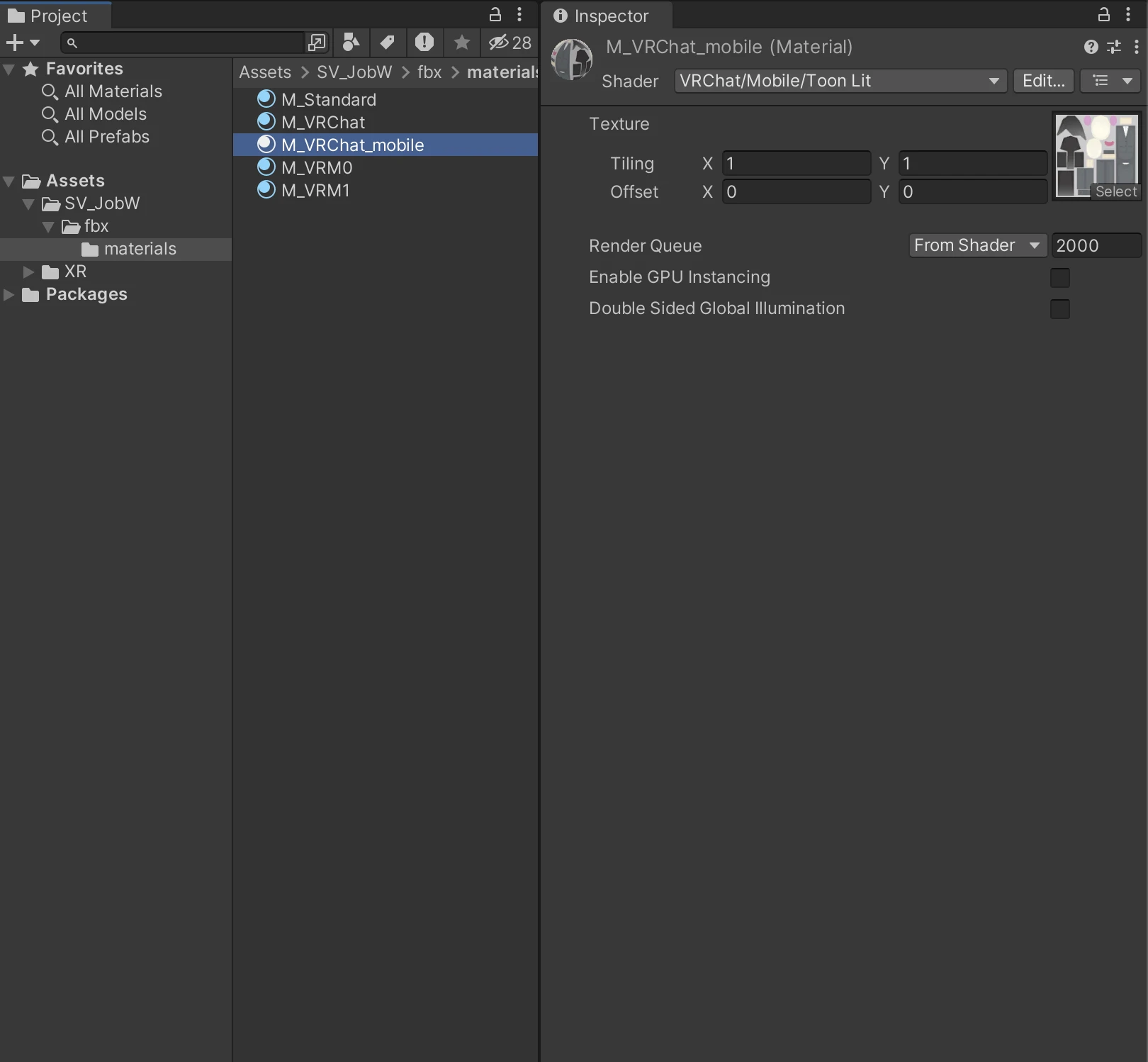Click the Offset Y field
The image size is (1148, 1062).
tap(973, 192)
